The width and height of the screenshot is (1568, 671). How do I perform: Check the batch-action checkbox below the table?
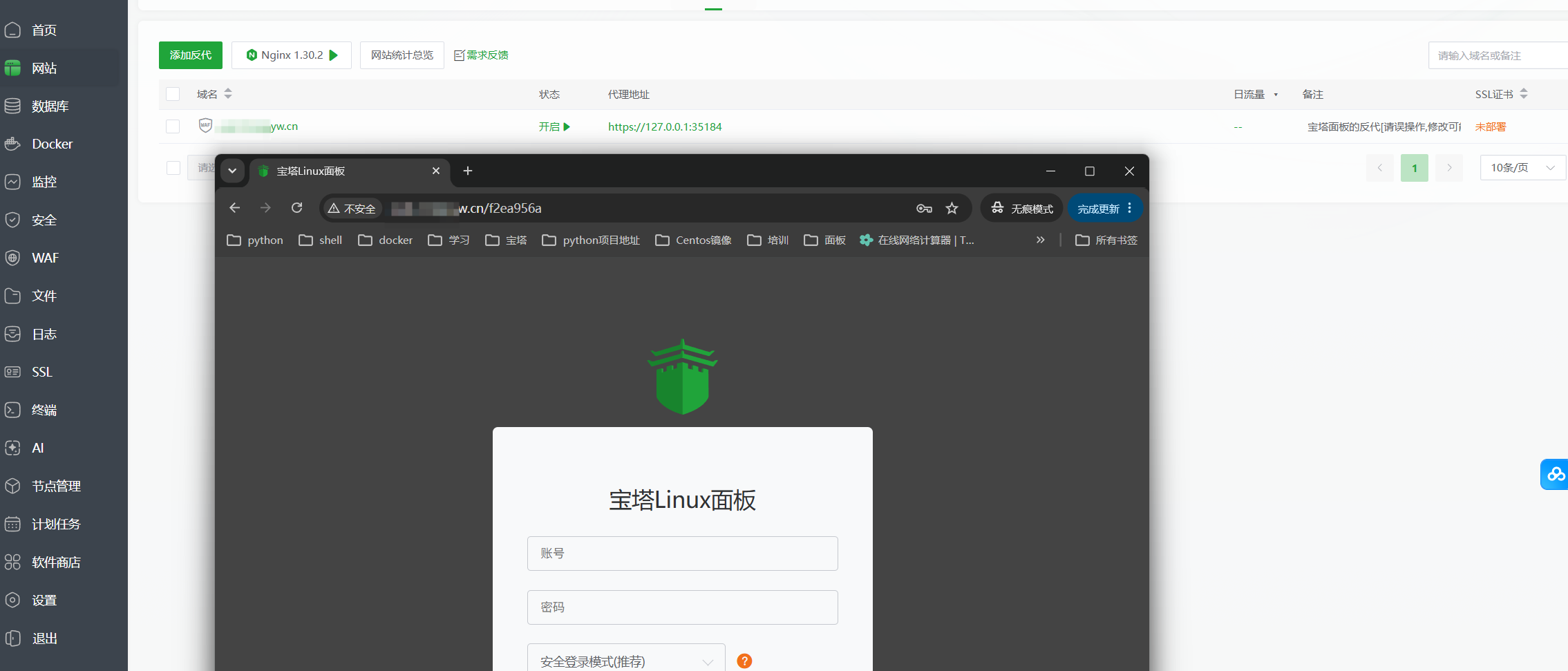point(173,168)
